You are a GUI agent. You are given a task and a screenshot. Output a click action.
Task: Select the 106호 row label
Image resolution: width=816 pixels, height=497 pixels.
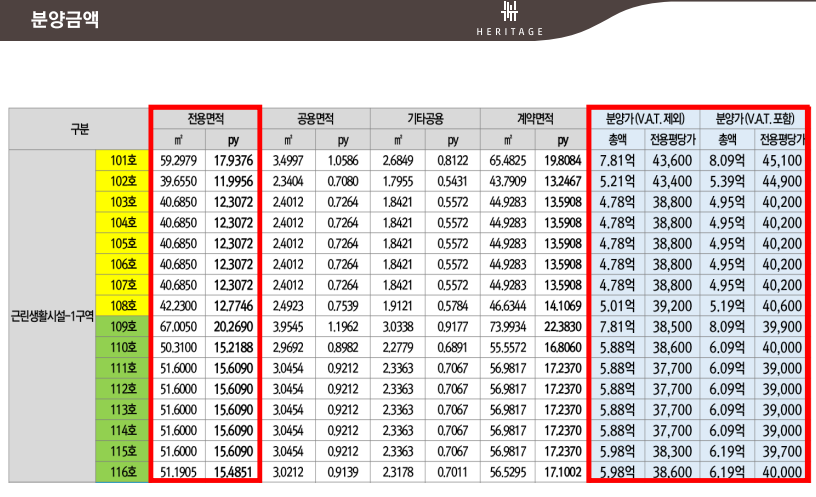(123, 264)
